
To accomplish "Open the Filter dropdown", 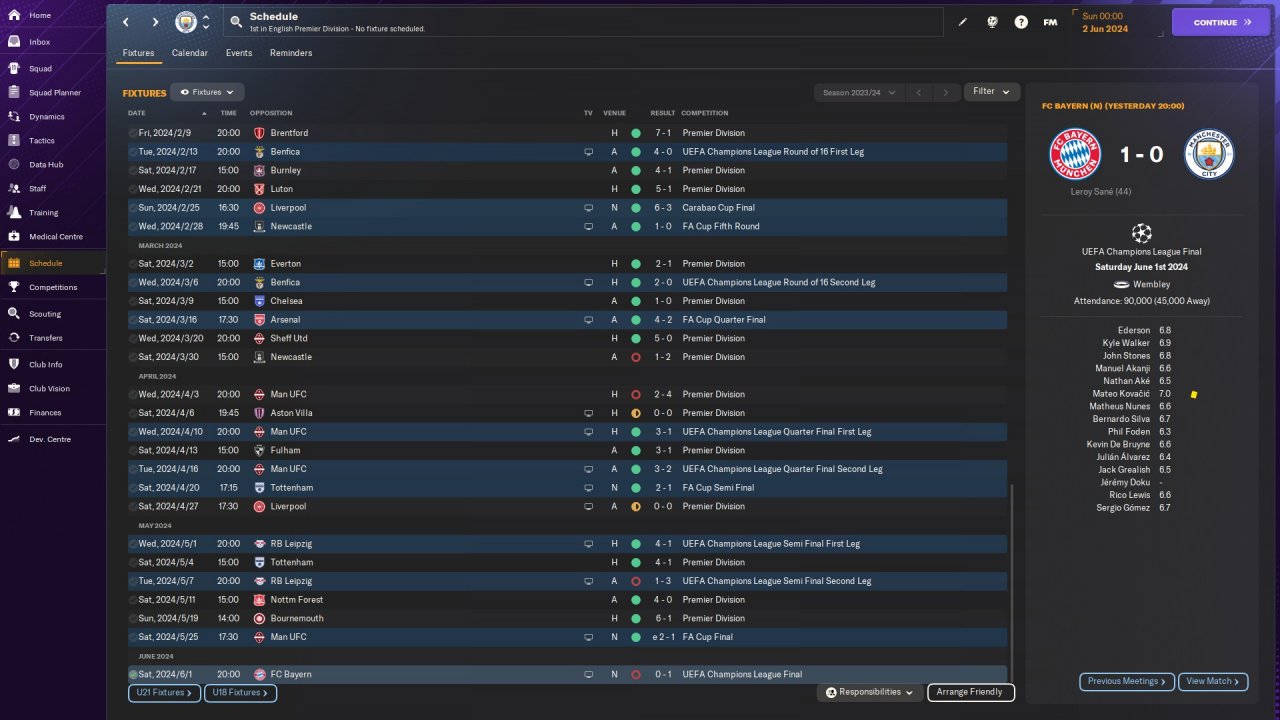I will click(992, 92).
